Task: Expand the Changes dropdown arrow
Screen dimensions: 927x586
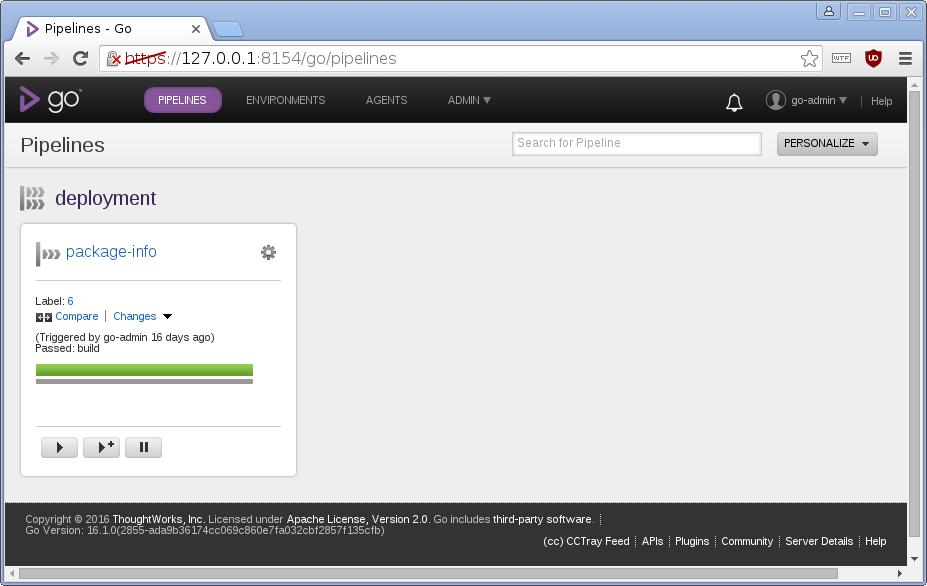Action: pos(167,316)
